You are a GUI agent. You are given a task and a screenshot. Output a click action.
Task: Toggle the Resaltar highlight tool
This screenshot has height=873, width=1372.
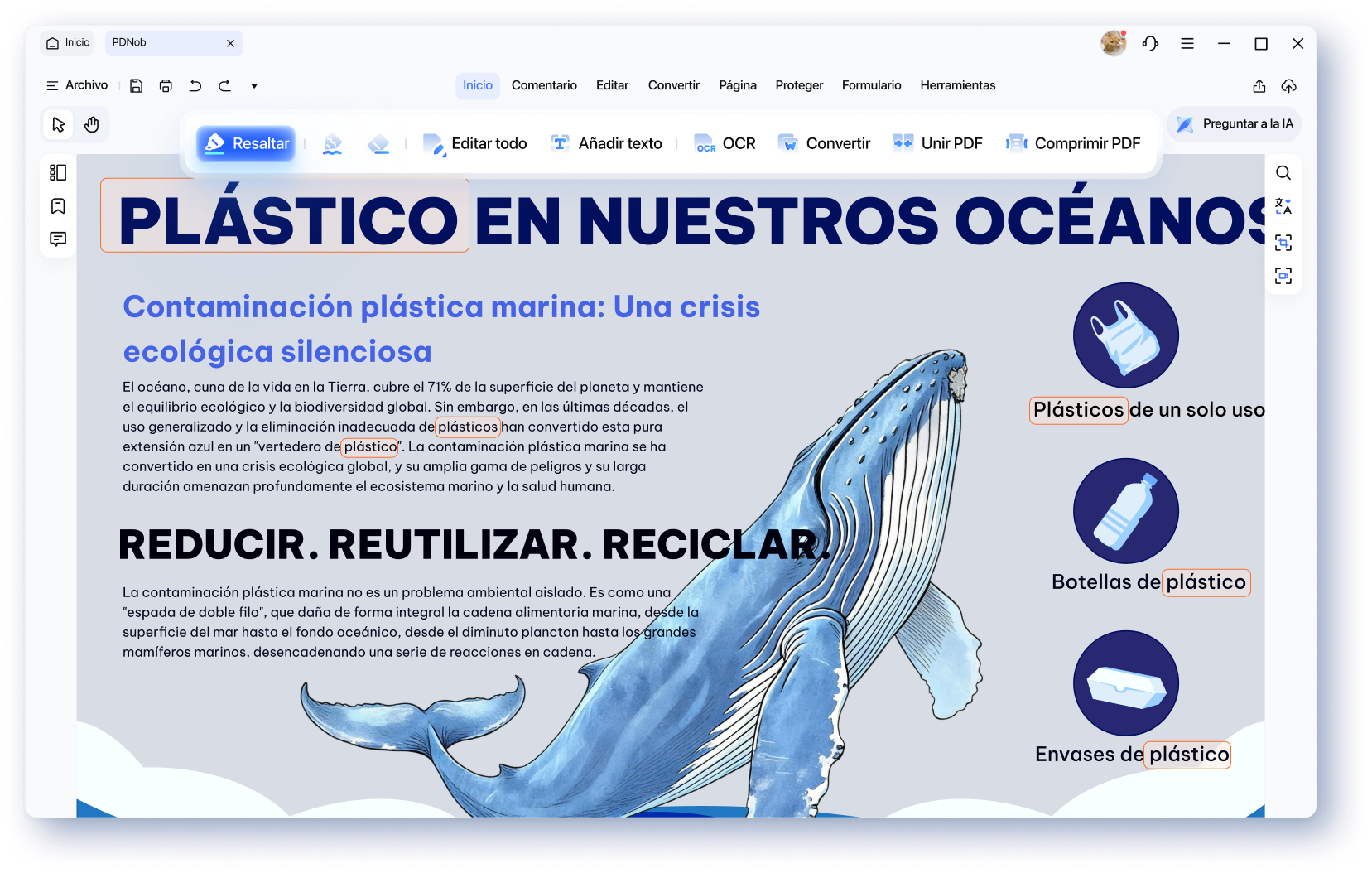246,143
